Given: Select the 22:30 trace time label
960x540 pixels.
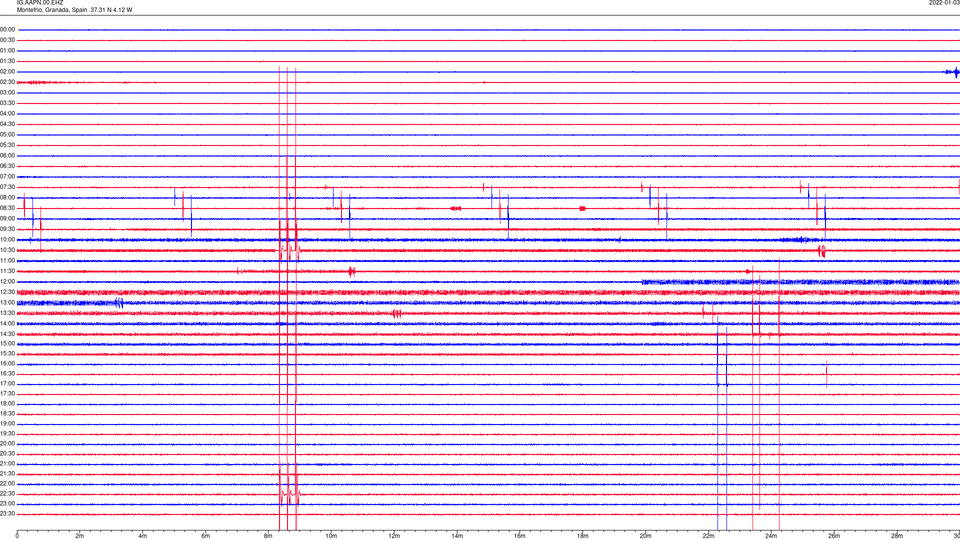Looking at the screenshot, I should click(x=7, y=493).
